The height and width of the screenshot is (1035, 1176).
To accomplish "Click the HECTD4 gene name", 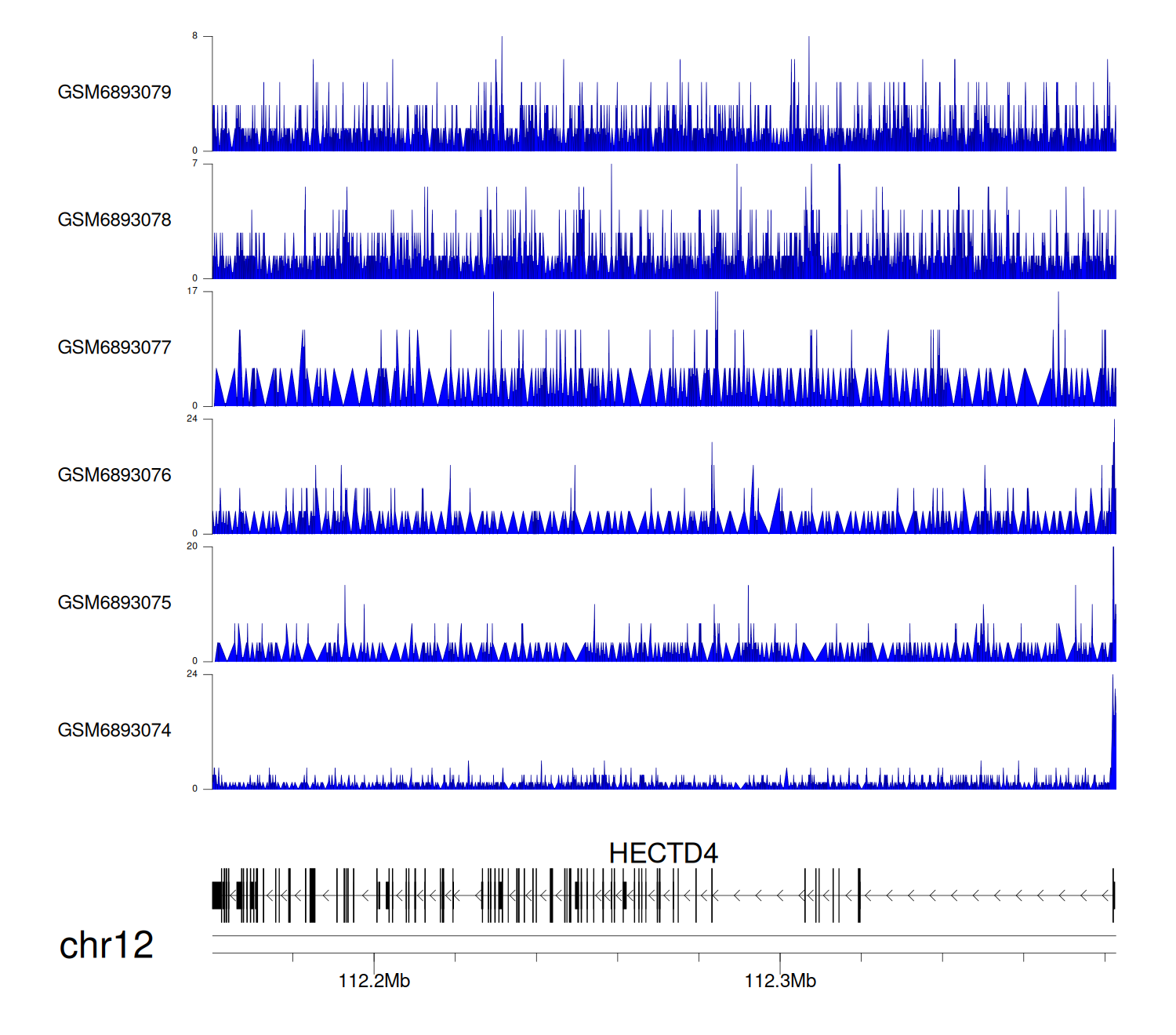I will (663, 853).
